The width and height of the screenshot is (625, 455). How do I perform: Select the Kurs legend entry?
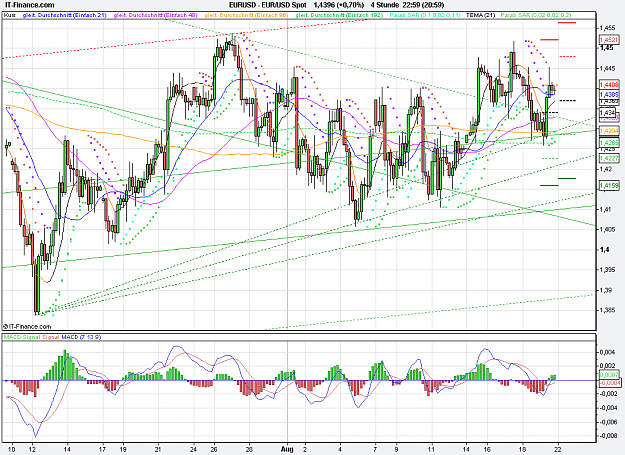tap(10, 15)
